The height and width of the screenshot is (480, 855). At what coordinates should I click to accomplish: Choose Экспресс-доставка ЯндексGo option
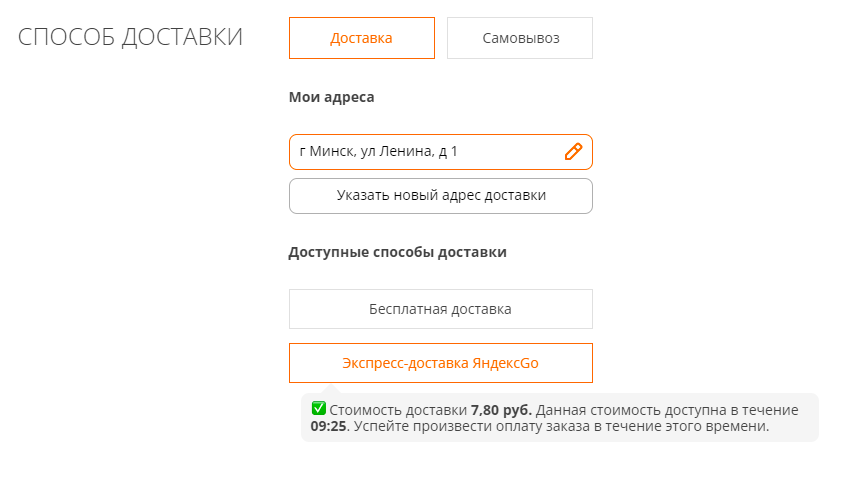click(x=440, y=363)
